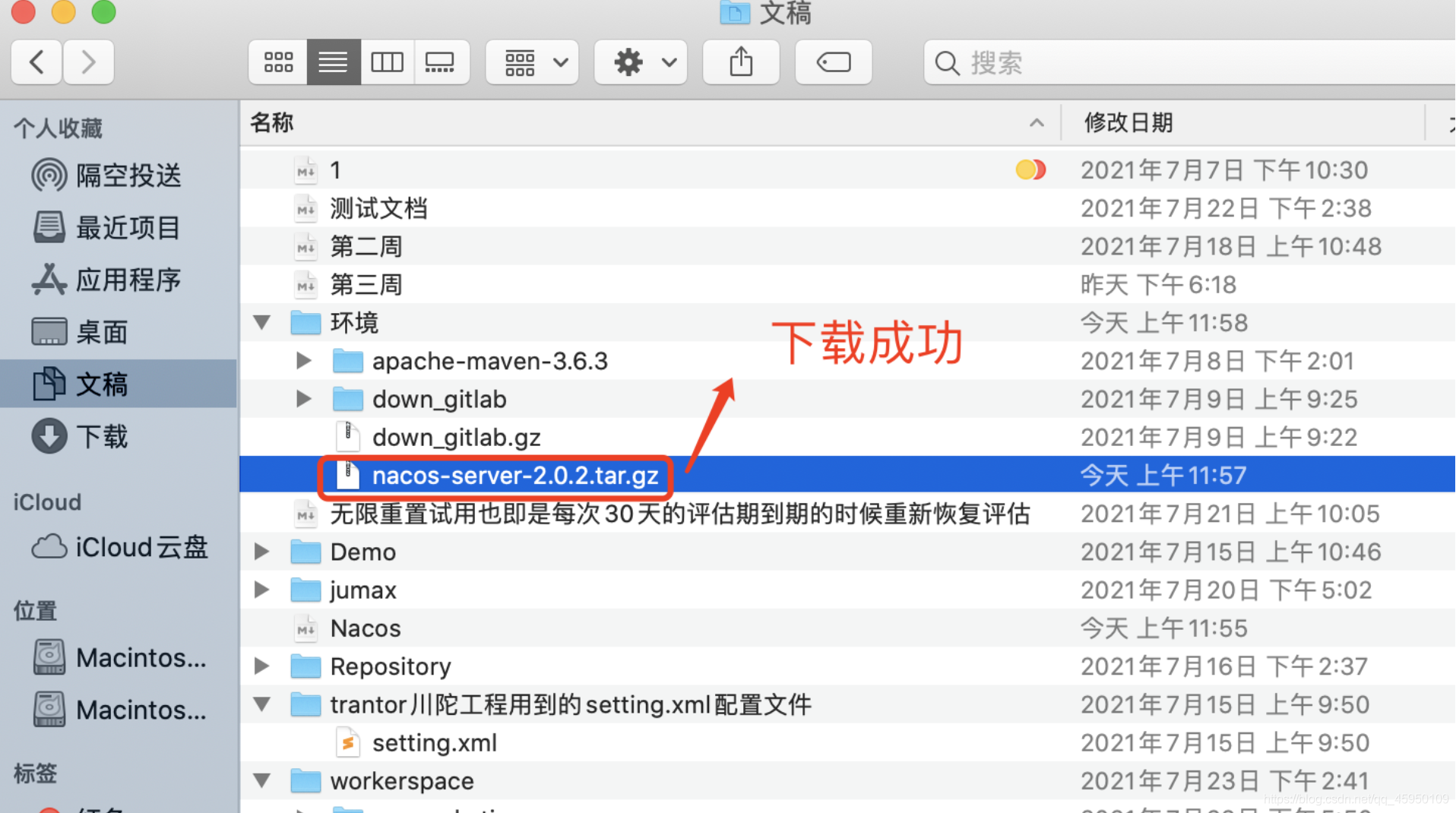The image size is (1456, 813).
Task: Collapse the 环境 folder
Action: (262, 322)
